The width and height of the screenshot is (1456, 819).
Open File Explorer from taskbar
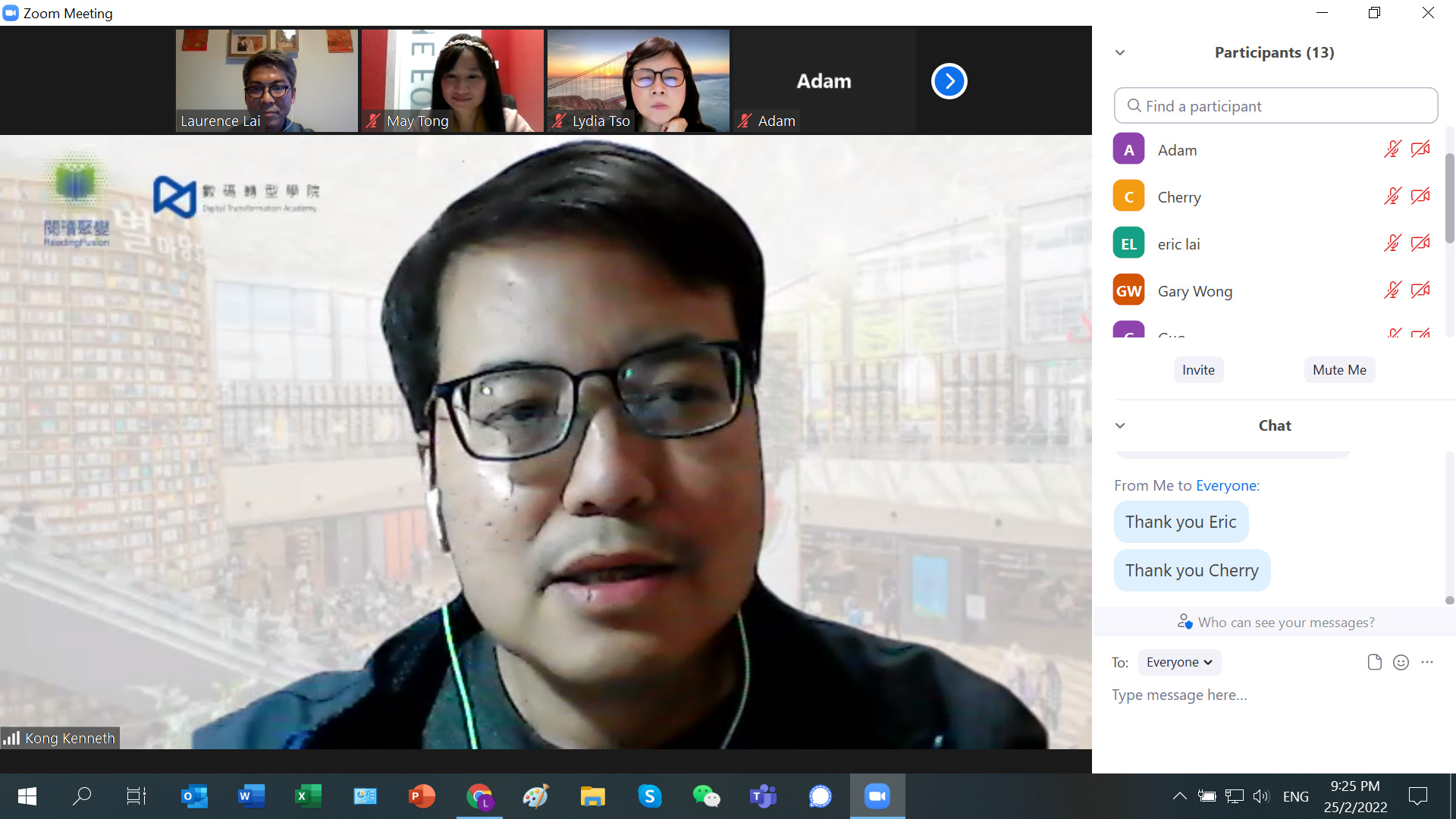(592, 796)
